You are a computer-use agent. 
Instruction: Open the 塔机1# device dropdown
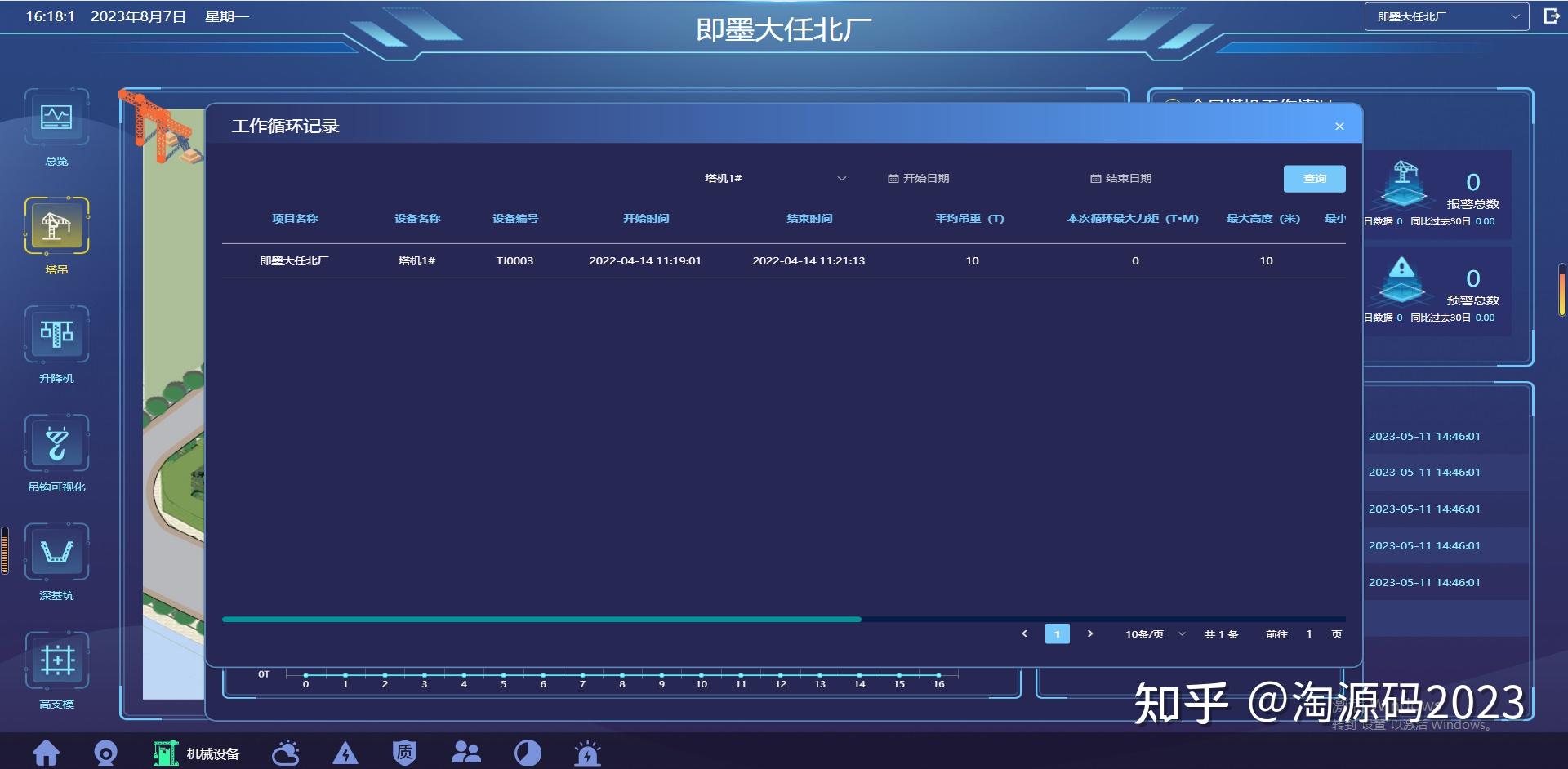(x=776, y=178)
